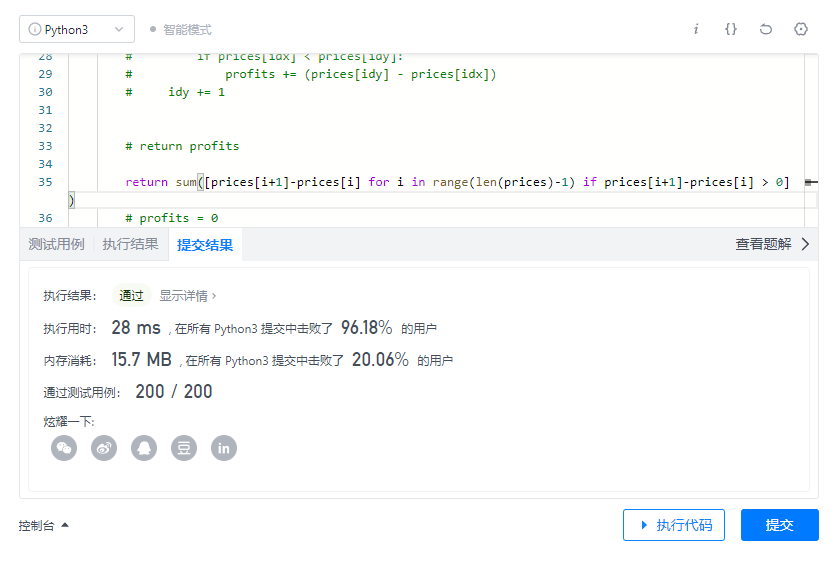Expand the 控制台 console panel

[44, 526]
